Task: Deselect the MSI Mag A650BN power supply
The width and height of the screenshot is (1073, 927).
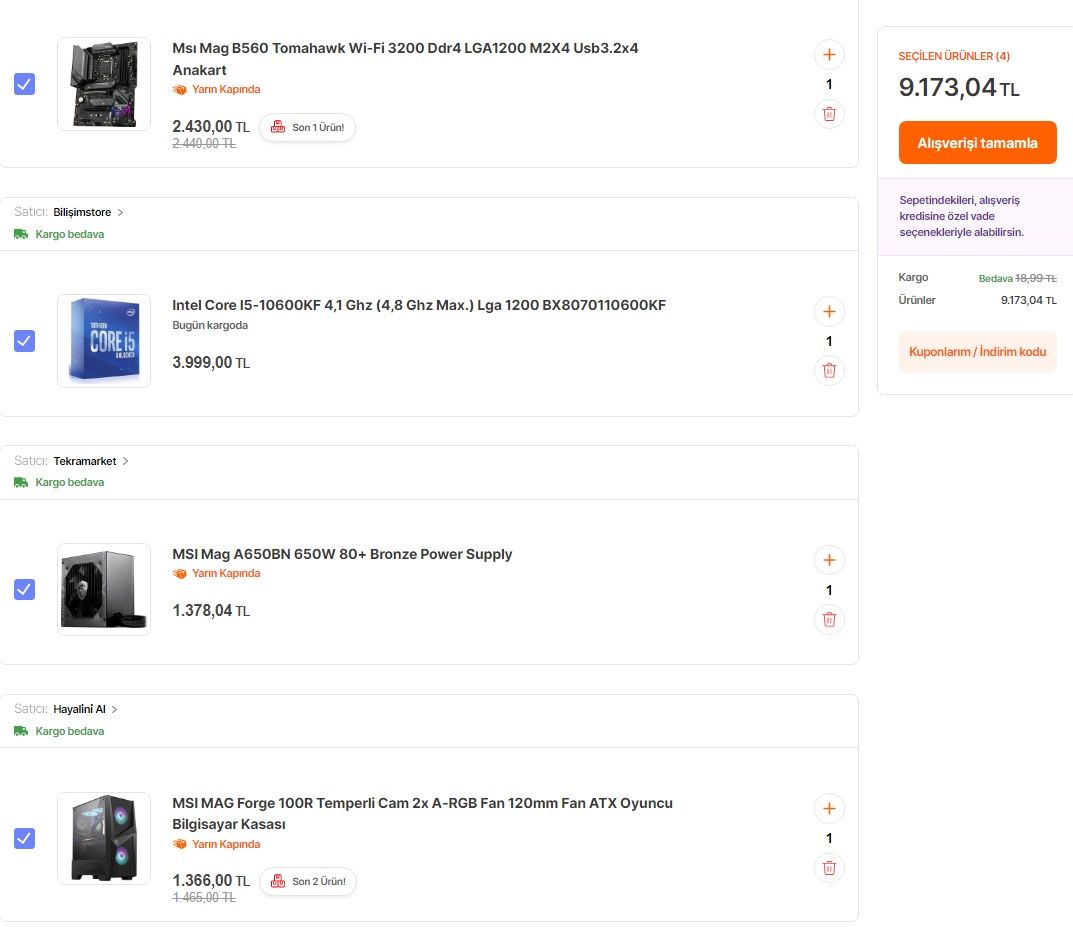Action: 25,589
